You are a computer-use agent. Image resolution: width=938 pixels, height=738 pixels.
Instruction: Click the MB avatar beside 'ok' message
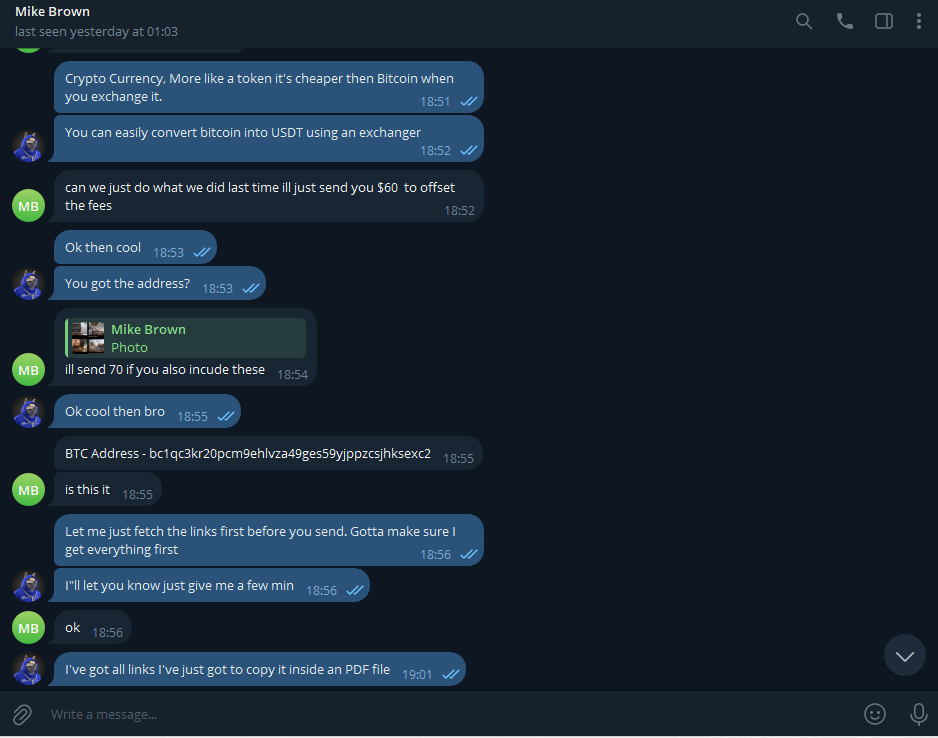point(28,628)
